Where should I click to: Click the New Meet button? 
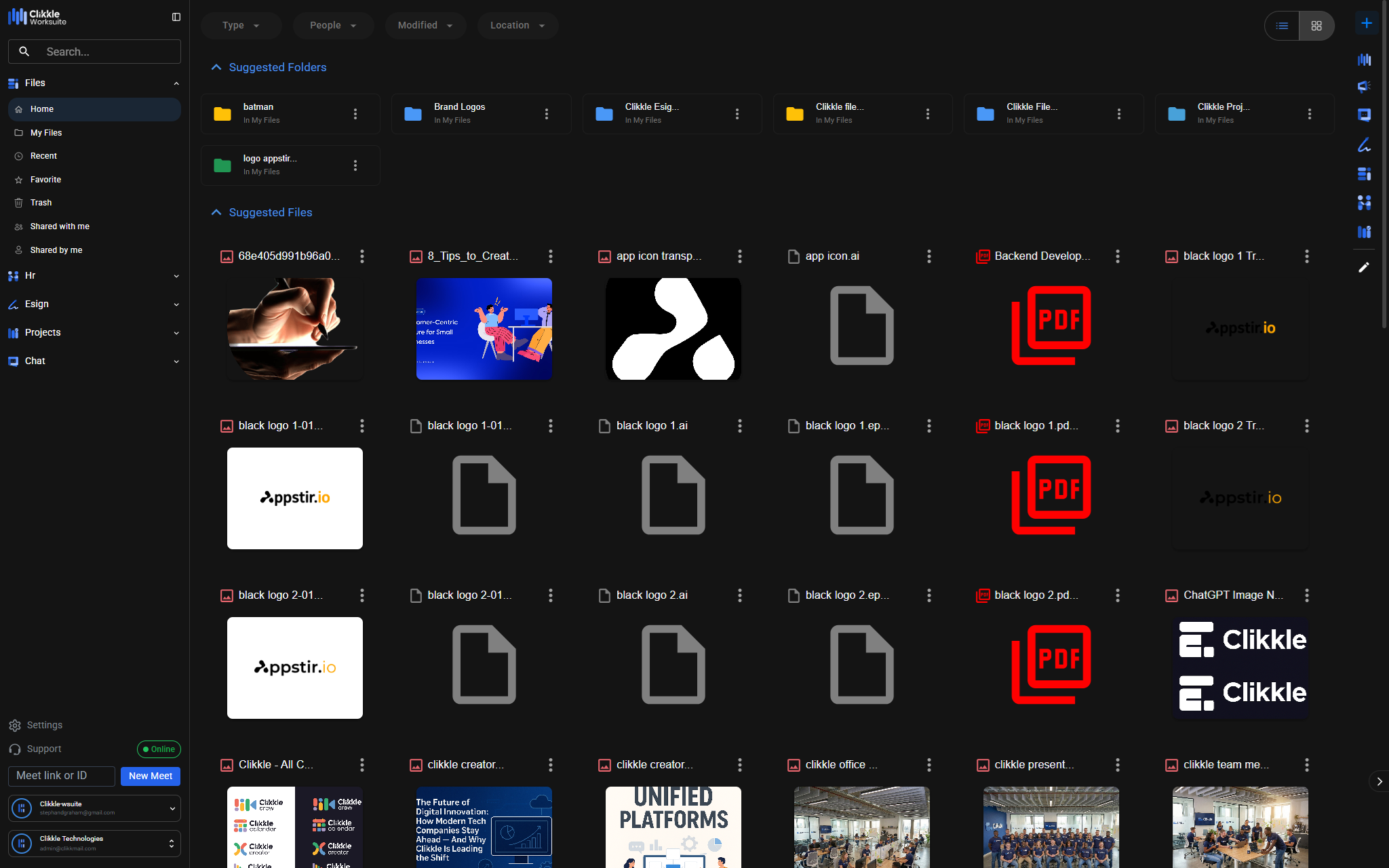pyautogui.click(x=151, y=776)
